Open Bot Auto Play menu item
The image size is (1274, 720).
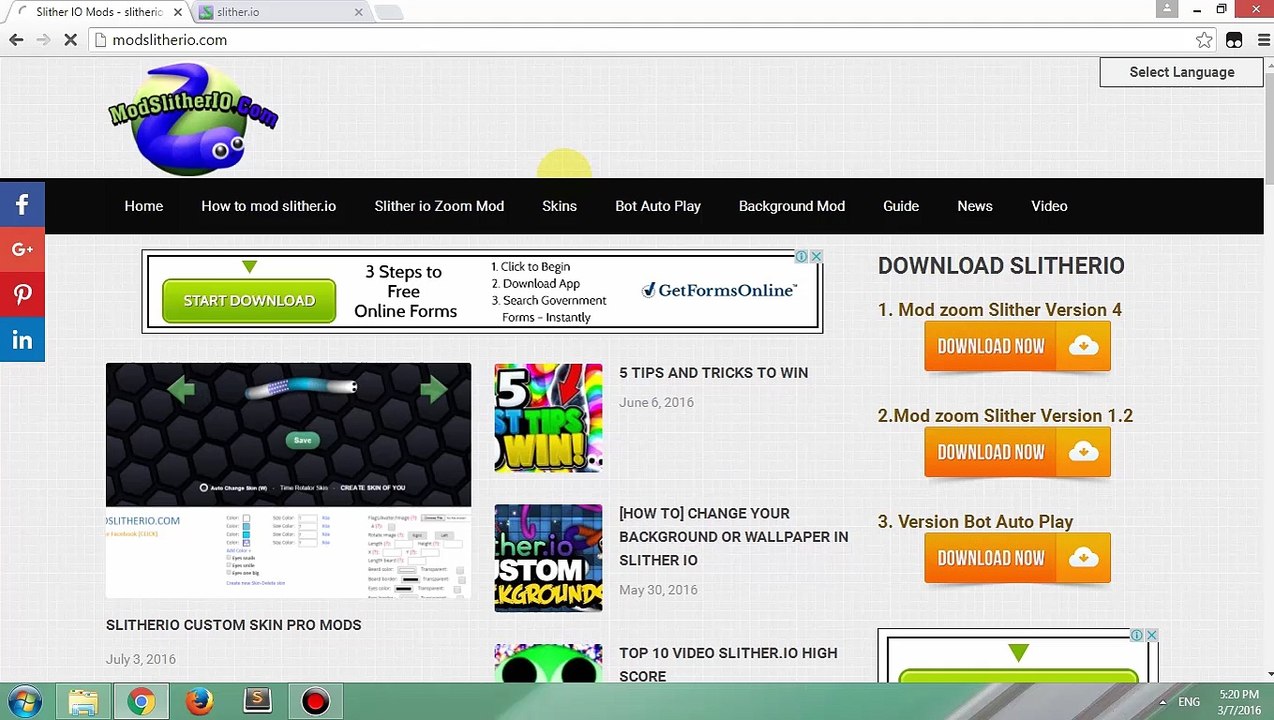click(658, 206)
